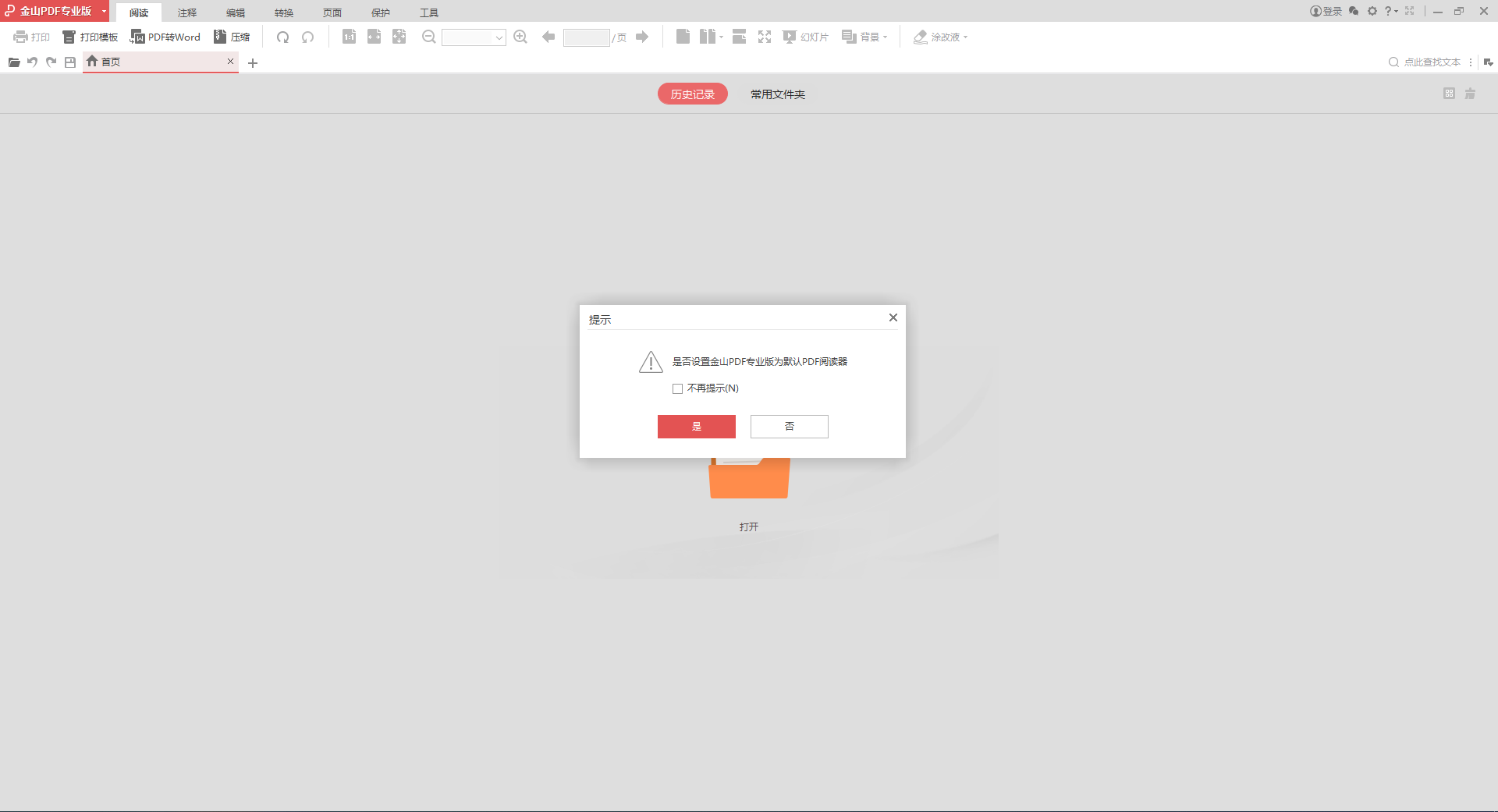
Task: Open a file with the folder icon
Action: (x=14, y=62)
